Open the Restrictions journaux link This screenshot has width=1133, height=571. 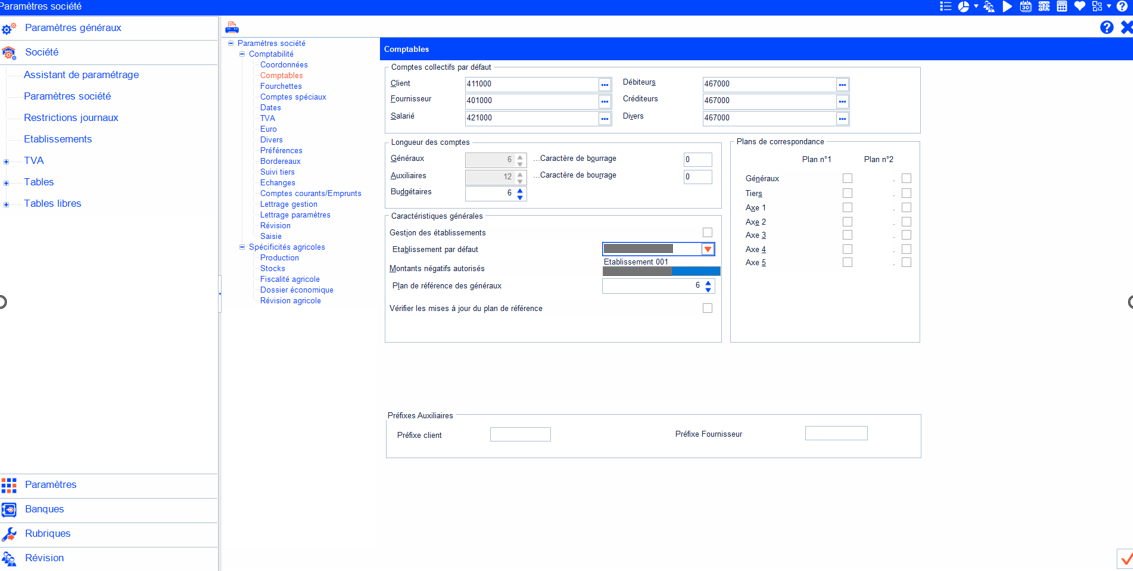click(x=71, y=118)
